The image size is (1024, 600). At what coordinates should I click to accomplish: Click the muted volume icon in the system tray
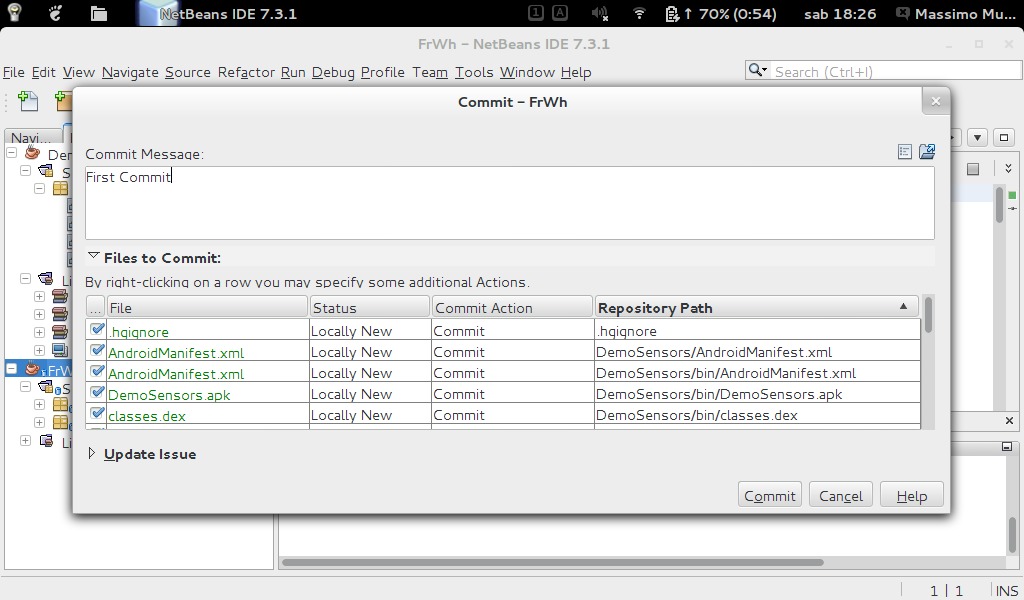tap(599, 13)
